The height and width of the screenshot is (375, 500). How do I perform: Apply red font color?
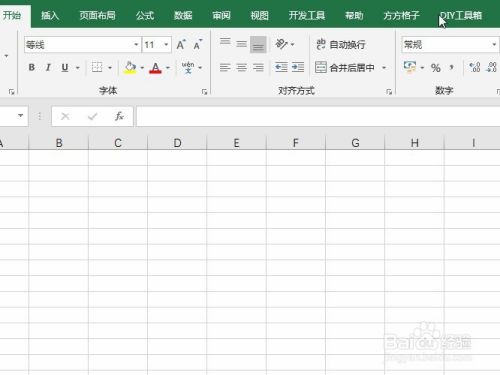tap(155, 68)
